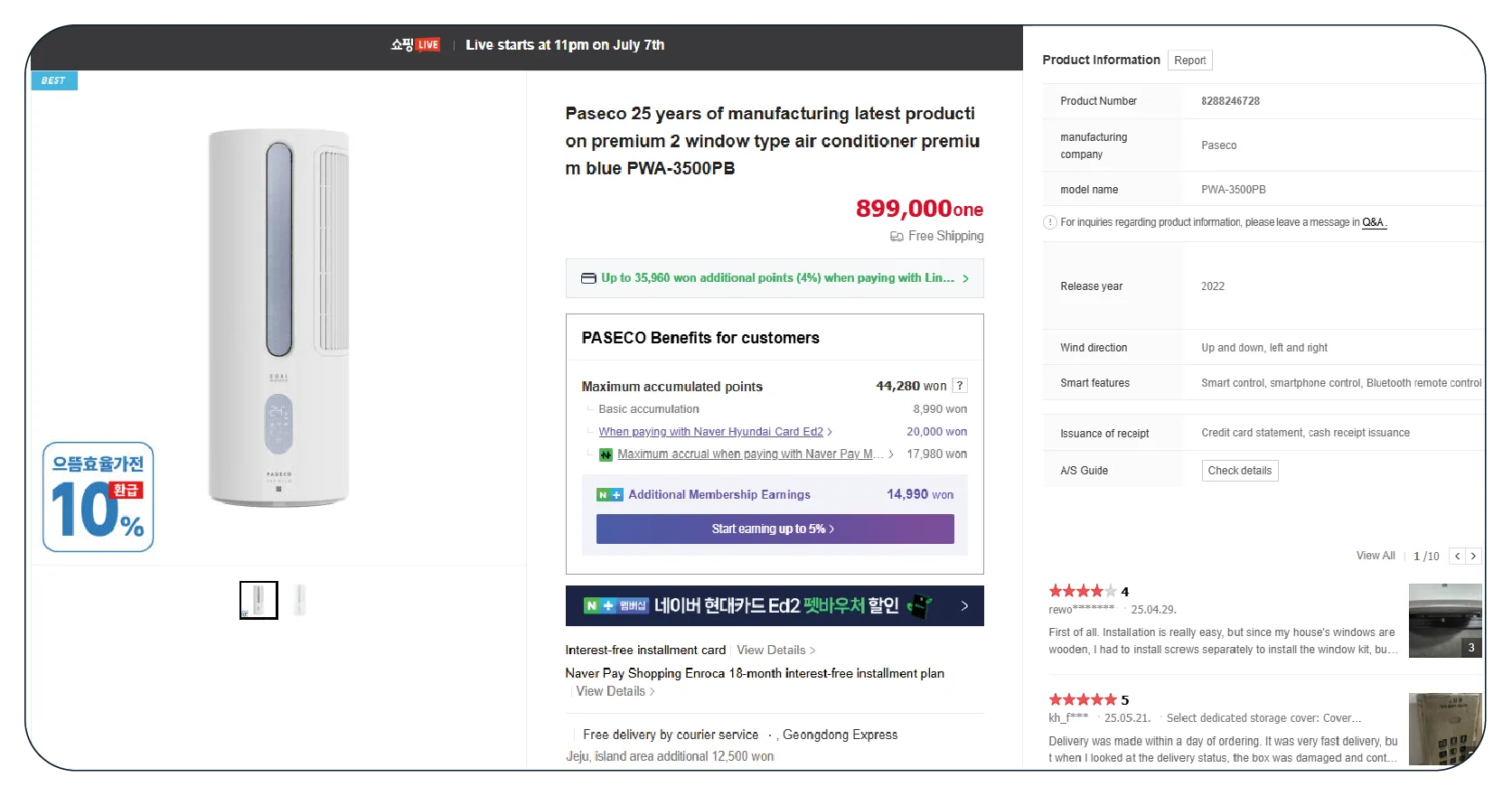
Task: Go to the previous review page arrow
Action: pyautogui.click(x=1457, y=557)
